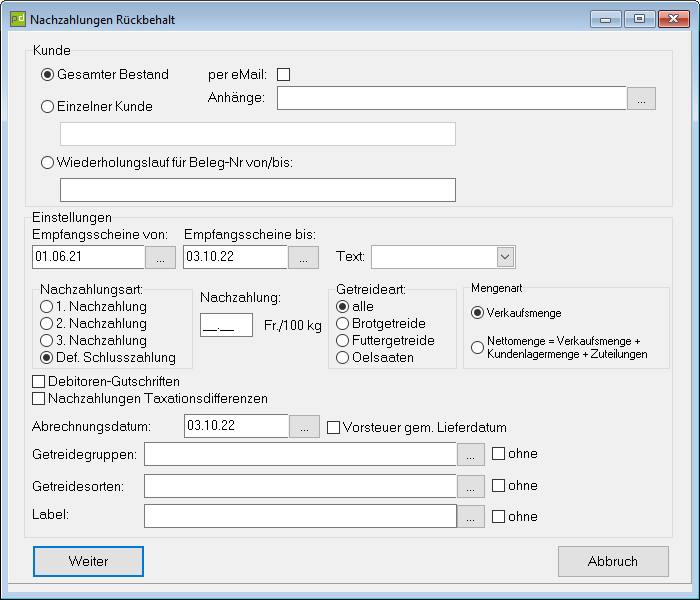This screenshot has height=600, width=700.
Task: Tick the Debitoren-Gutschriften checkbox
Action: pyautogui.click(x=39, y=382)
